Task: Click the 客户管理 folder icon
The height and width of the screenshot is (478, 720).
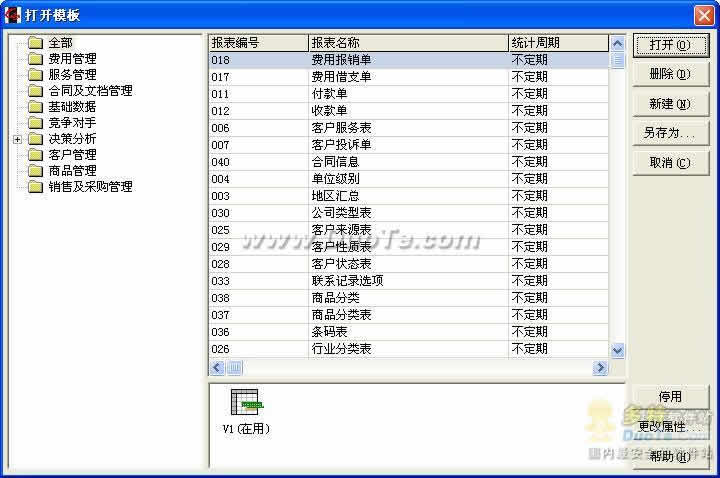Action: tap(35, 155)
